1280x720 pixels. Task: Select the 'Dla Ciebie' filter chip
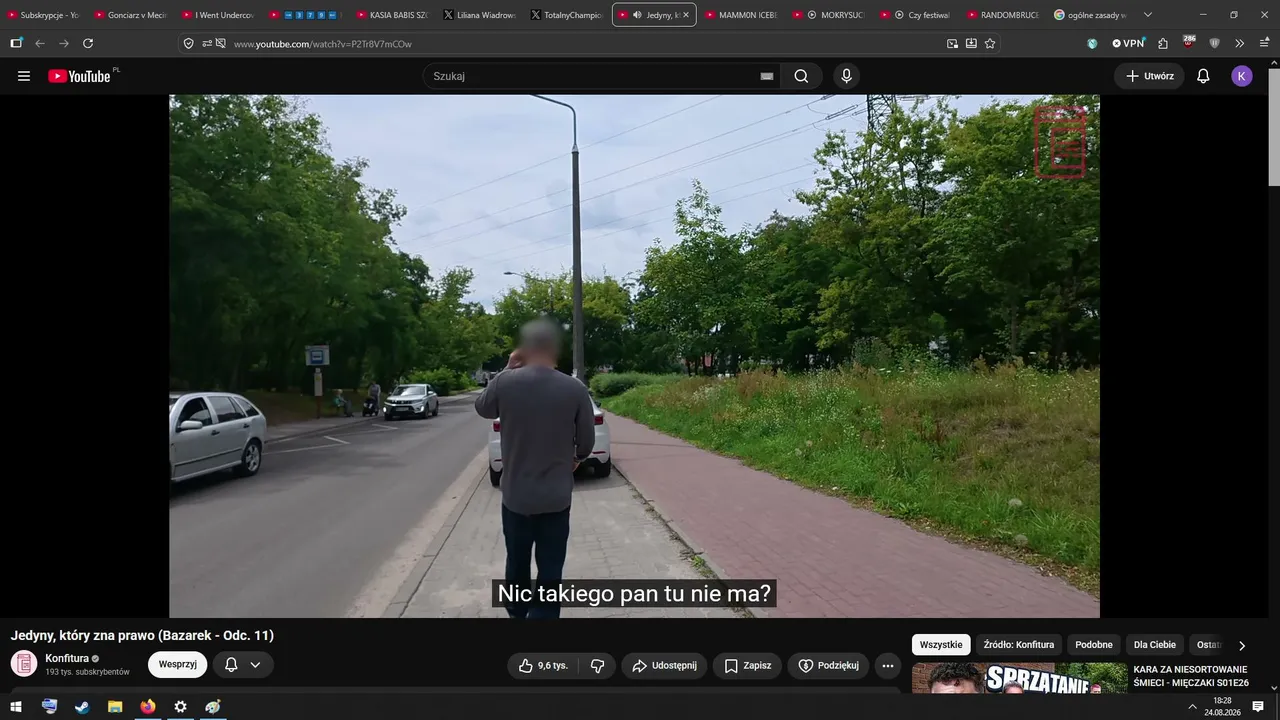click(1155, 645)
